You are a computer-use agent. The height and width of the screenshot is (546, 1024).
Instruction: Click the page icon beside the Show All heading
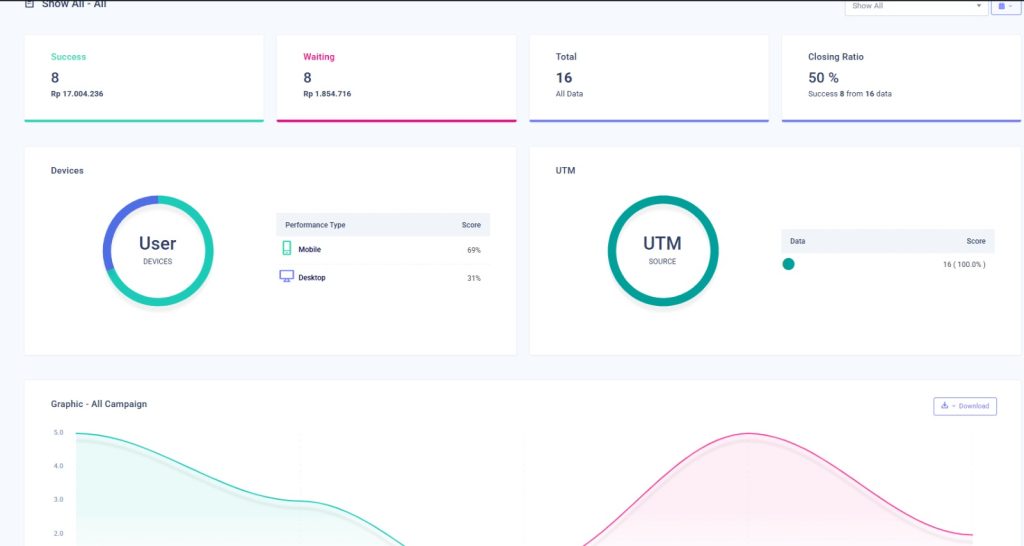[29, 5]
